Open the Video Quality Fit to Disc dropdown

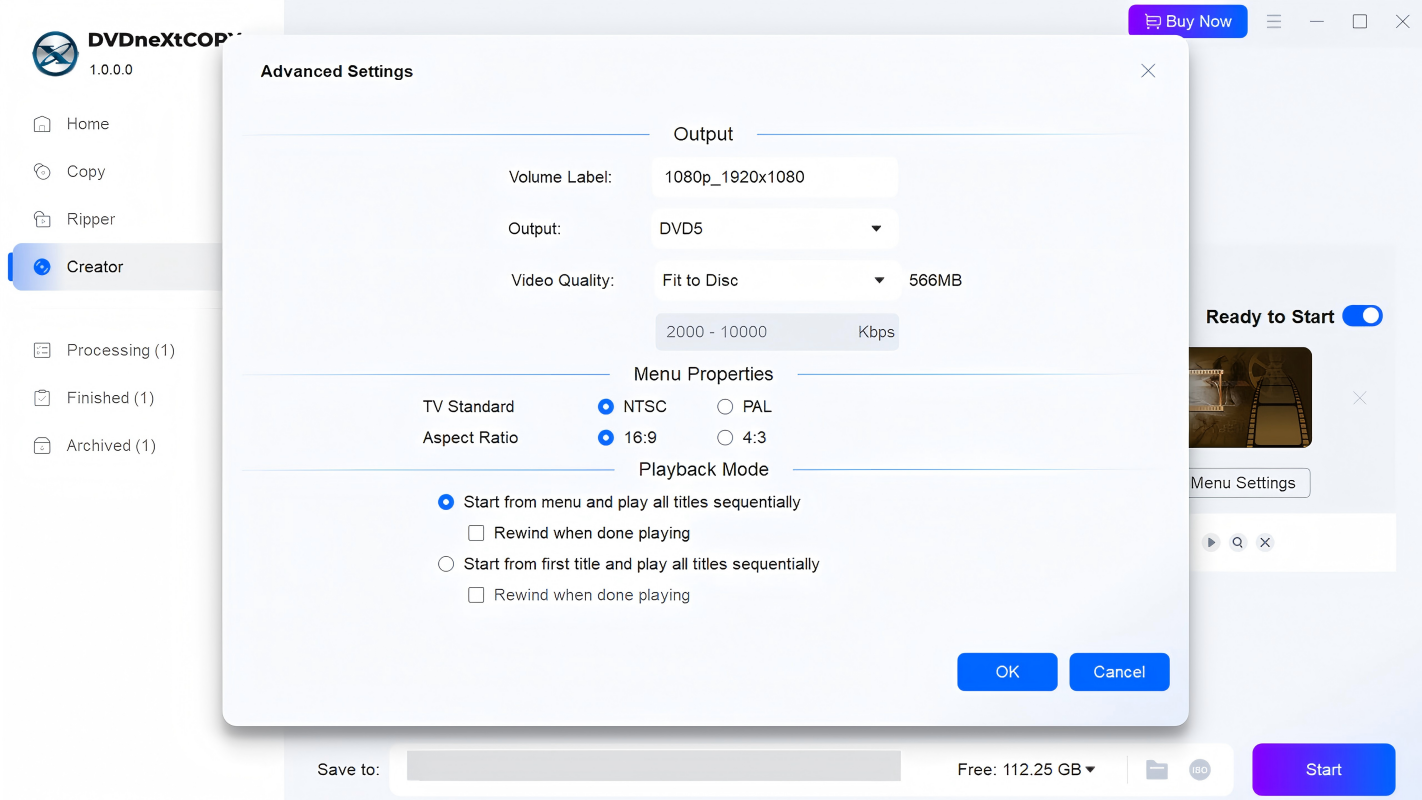click(x=774, y=281)
